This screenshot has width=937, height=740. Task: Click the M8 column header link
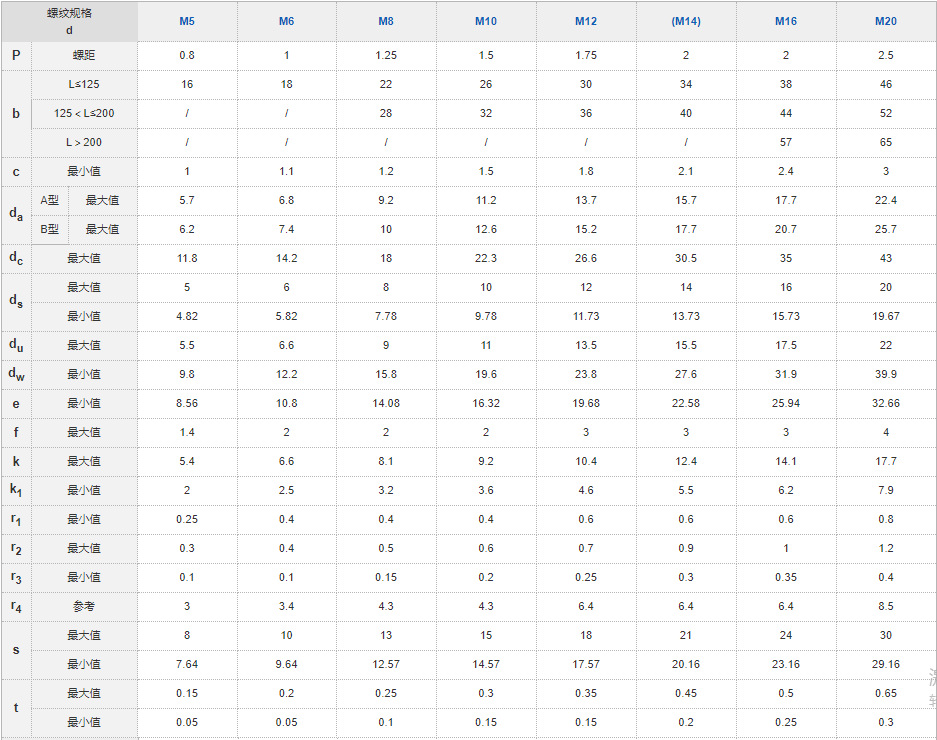386,21
